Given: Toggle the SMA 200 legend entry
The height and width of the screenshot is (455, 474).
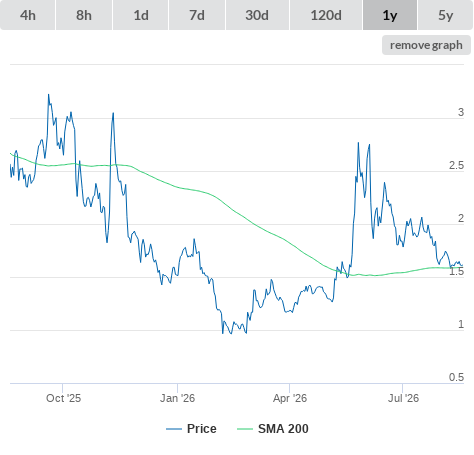Looking at the screenshot, I should pos(283,429).
